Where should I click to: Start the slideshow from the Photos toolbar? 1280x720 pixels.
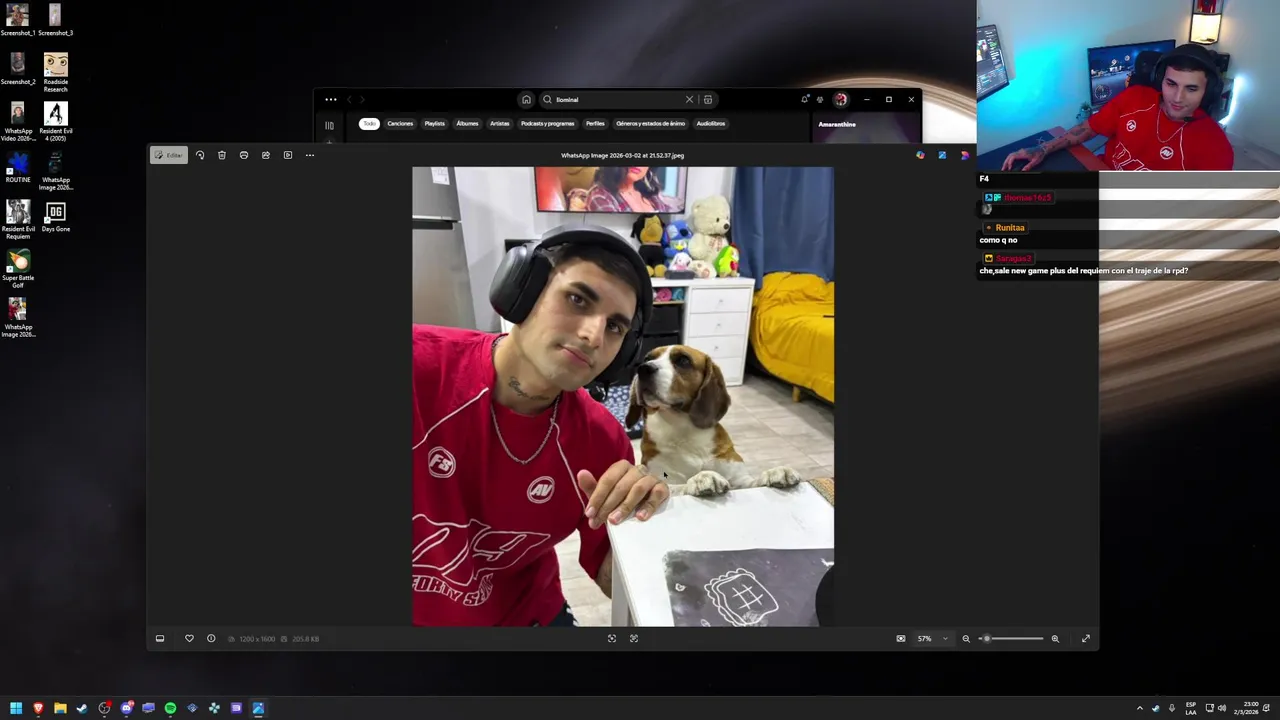tap(288, 155)
